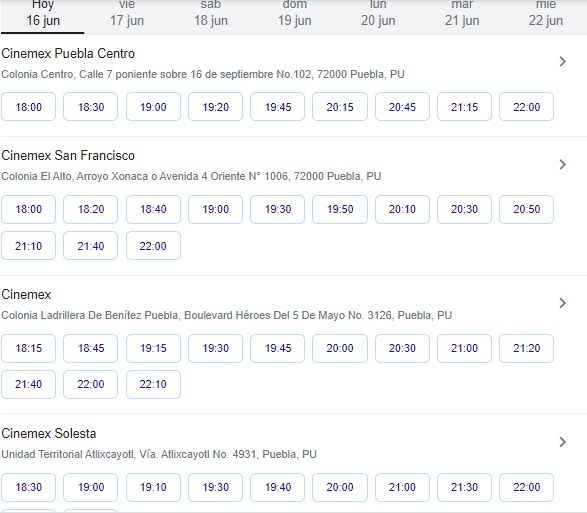Choose 20:00 showtime at Cinemex Solesta

(340, 487)
